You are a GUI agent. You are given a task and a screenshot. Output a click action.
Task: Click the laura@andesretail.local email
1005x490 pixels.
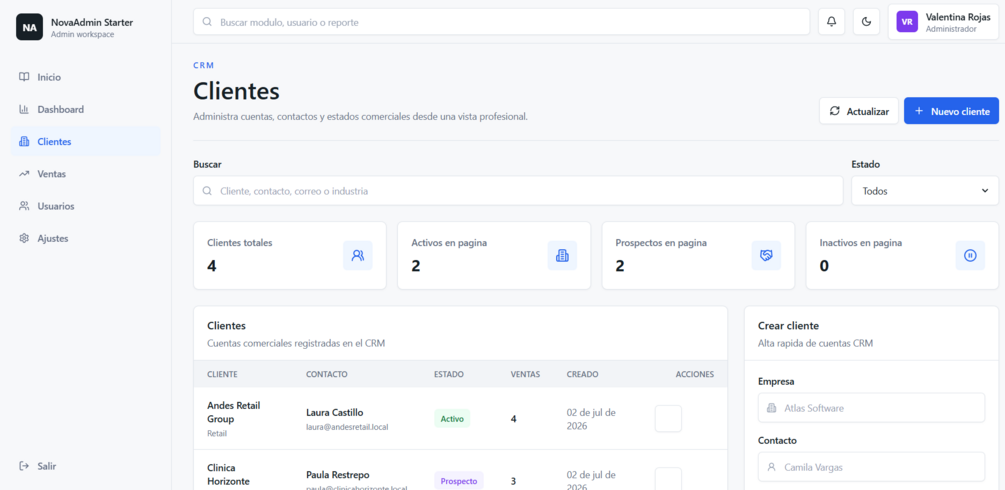pos(347,427)
